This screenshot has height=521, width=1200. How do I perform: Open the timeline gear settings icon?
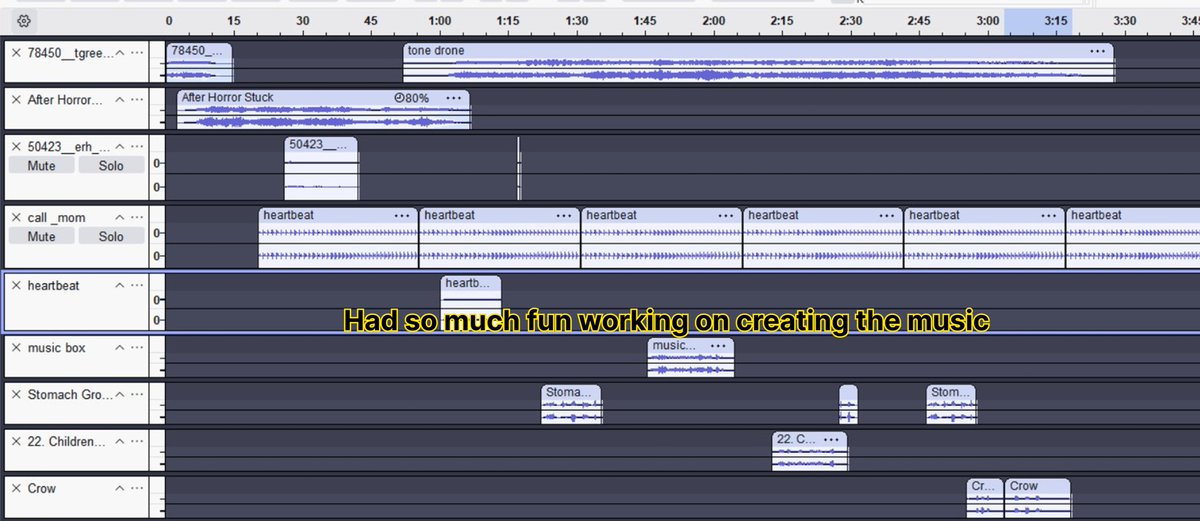pos(25,21)
